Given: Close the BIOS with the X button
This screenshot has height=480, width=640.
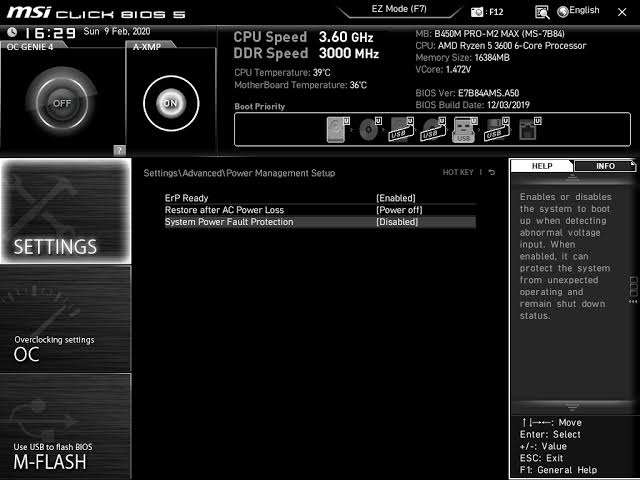Looking at the screenshot, I should pyautogui.click(x=622, y=12).
